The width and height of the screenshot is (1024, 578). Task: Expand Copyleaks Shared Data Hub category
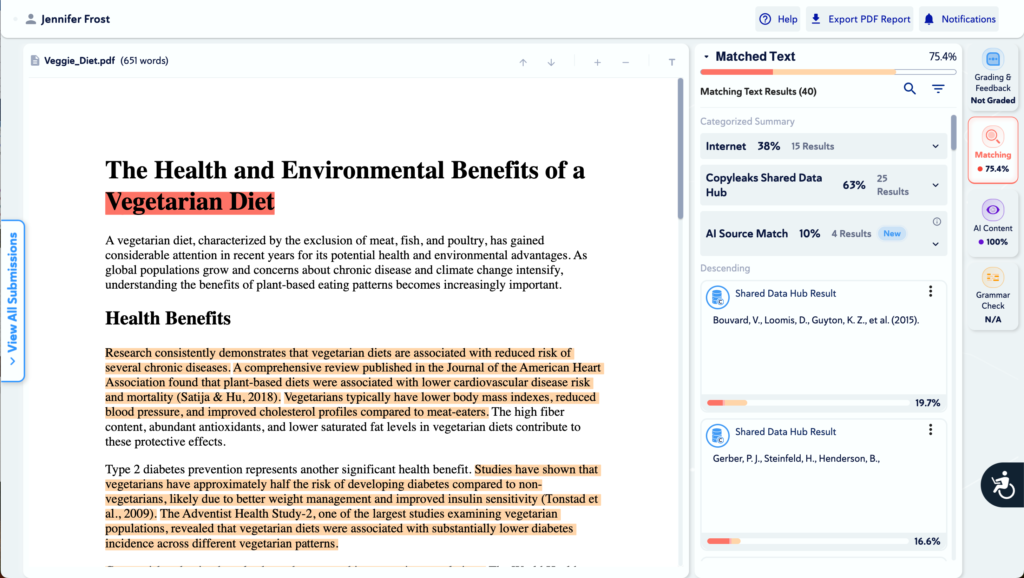[936, 185]
